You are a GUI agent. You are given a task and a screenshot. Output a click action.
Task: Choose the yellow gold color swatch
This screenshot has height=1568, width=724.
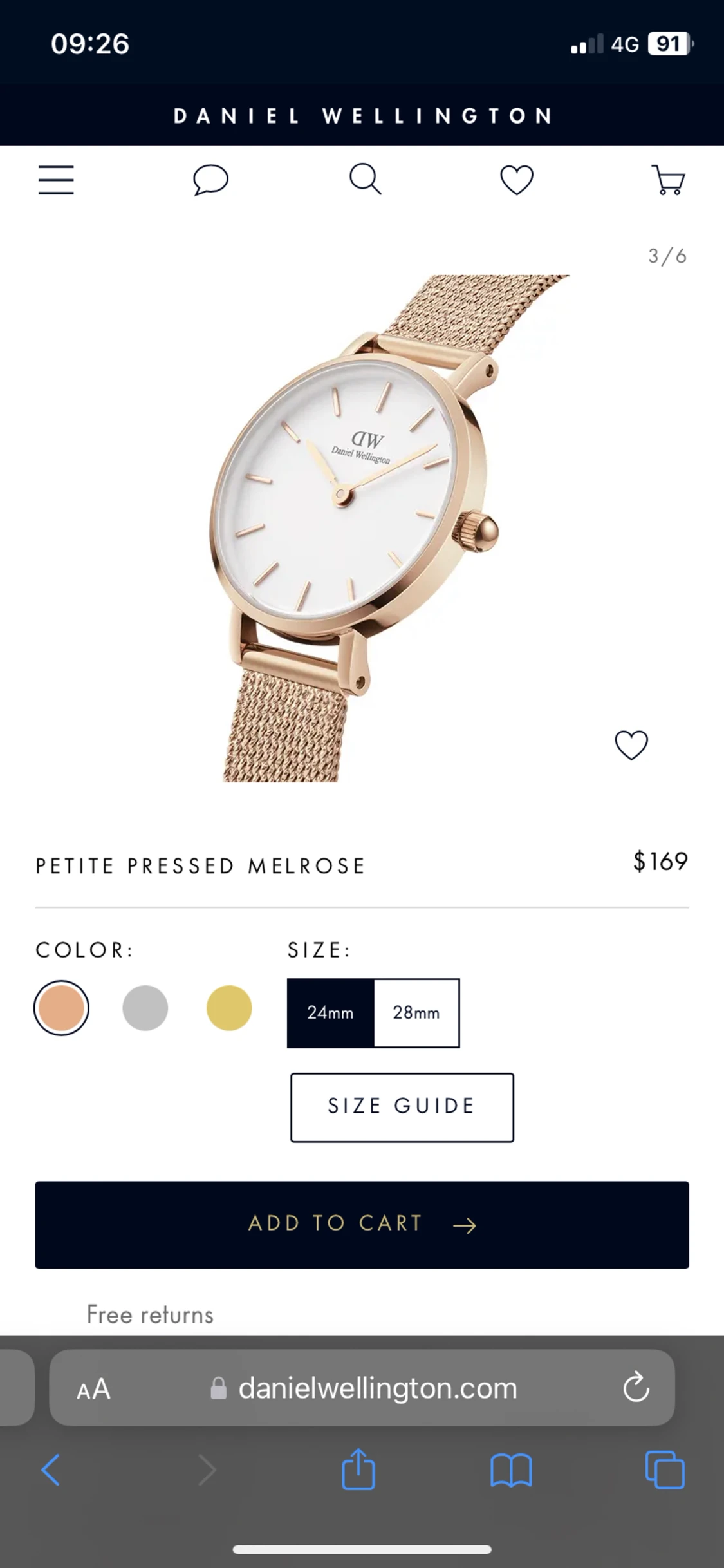(x=228, y=1008)
